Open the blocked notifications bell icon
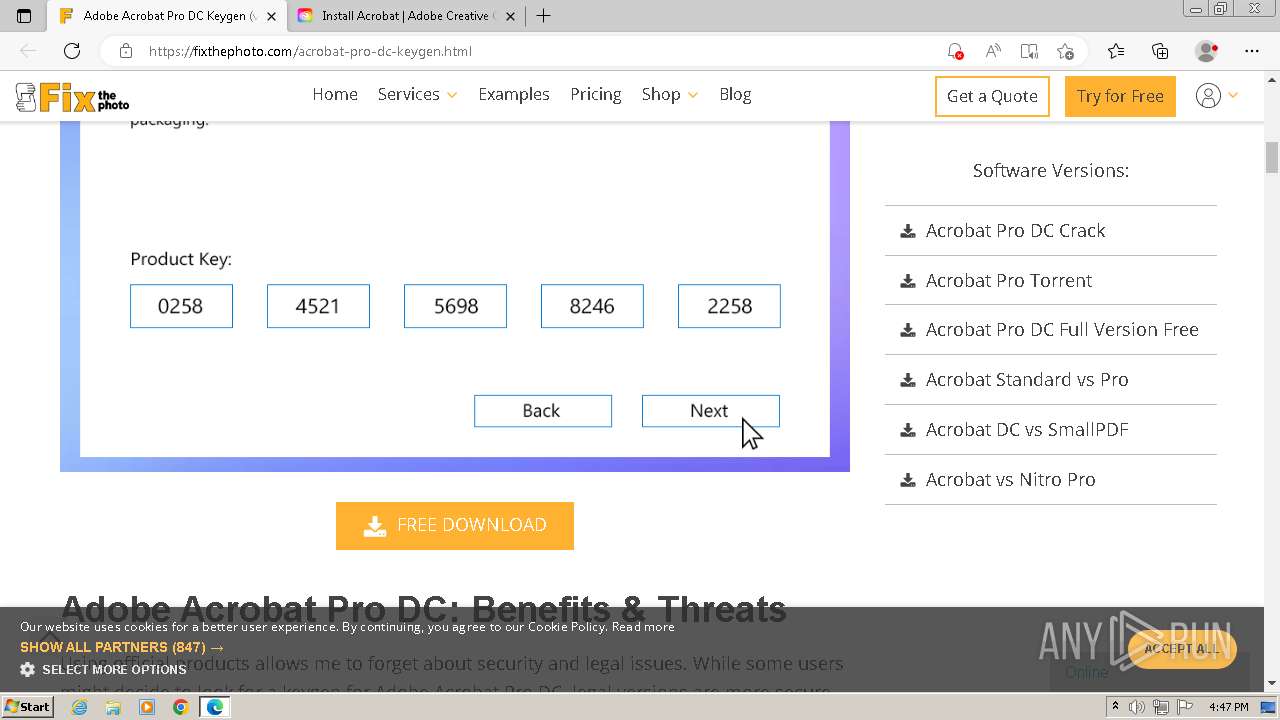This screenshot has width=1280, height=720. (955, 51)
